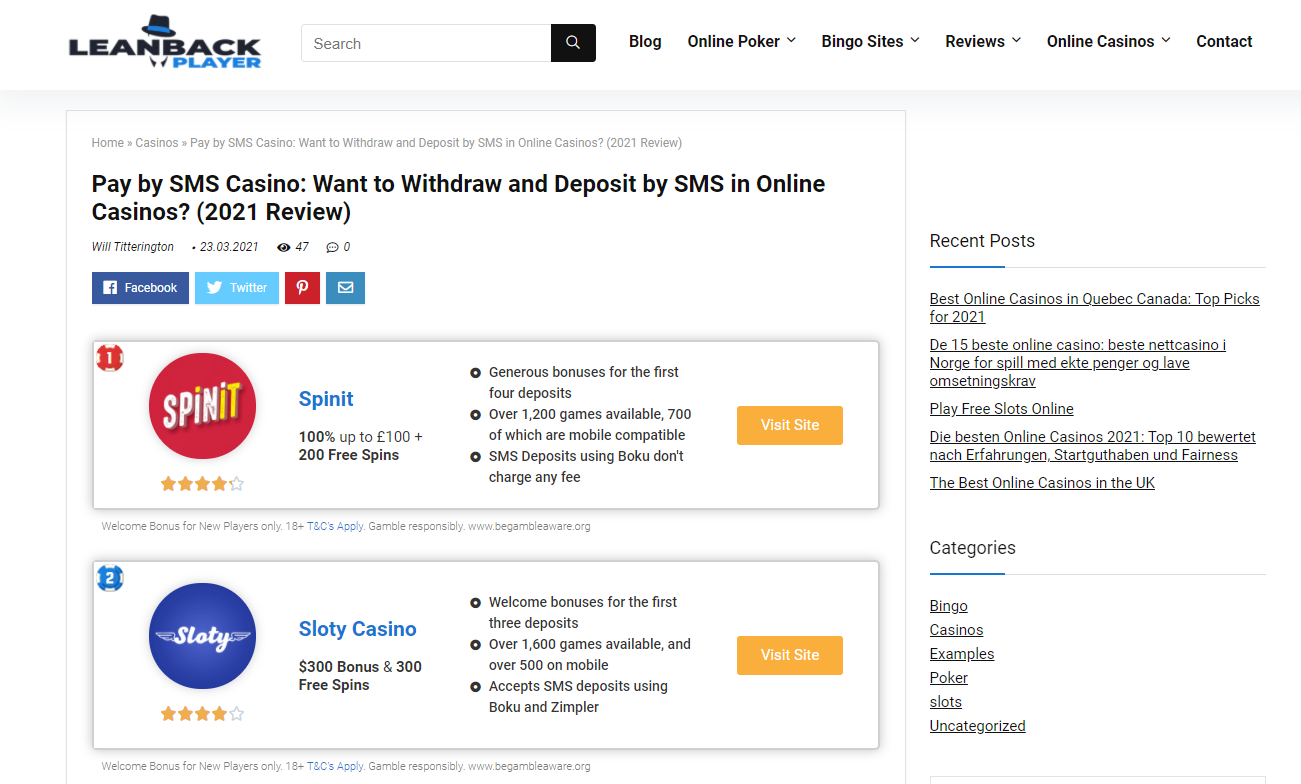Image resolution: width=1301 pixels, height=784 pixels.
Task: Share by email envelope icon
Action: tap(345, 288)
